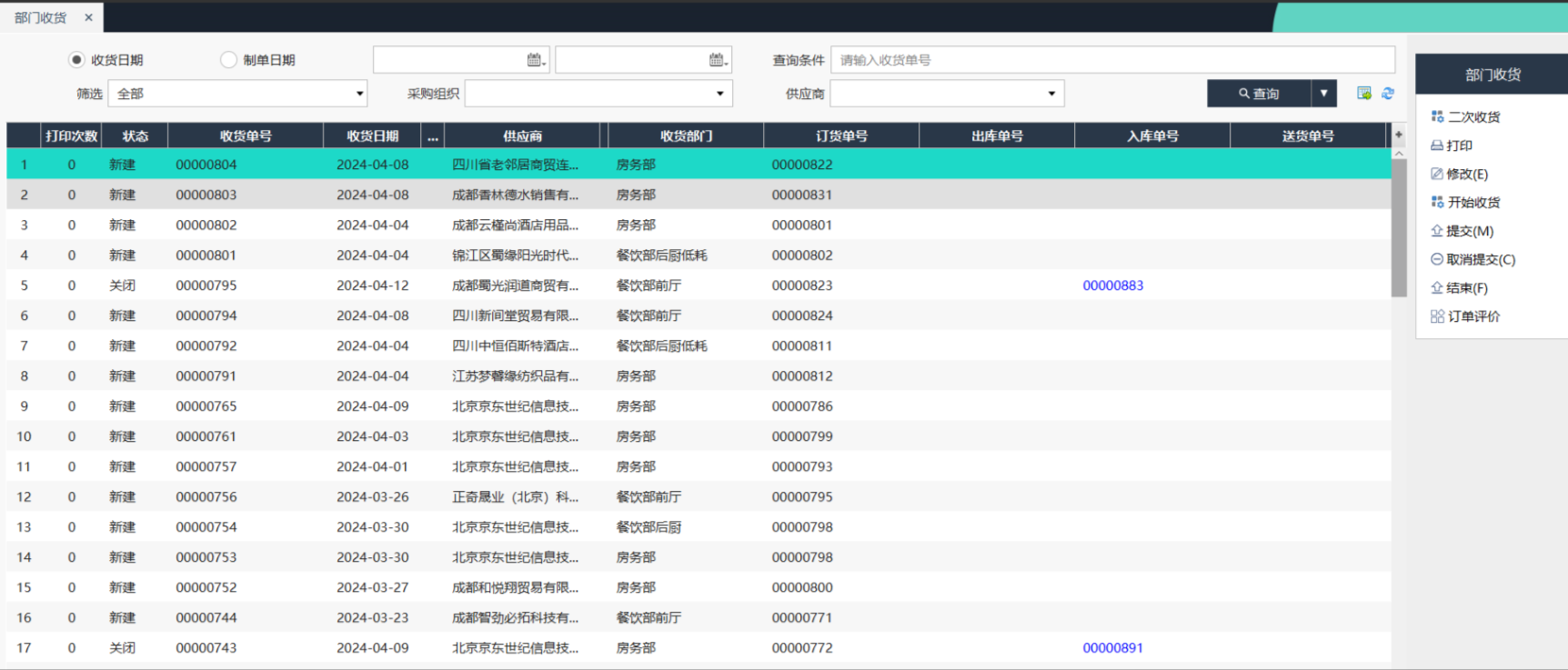1568x670 pixels.
Task: Click 开始收货 to start receiving
Action: [x=1473, y=203]
